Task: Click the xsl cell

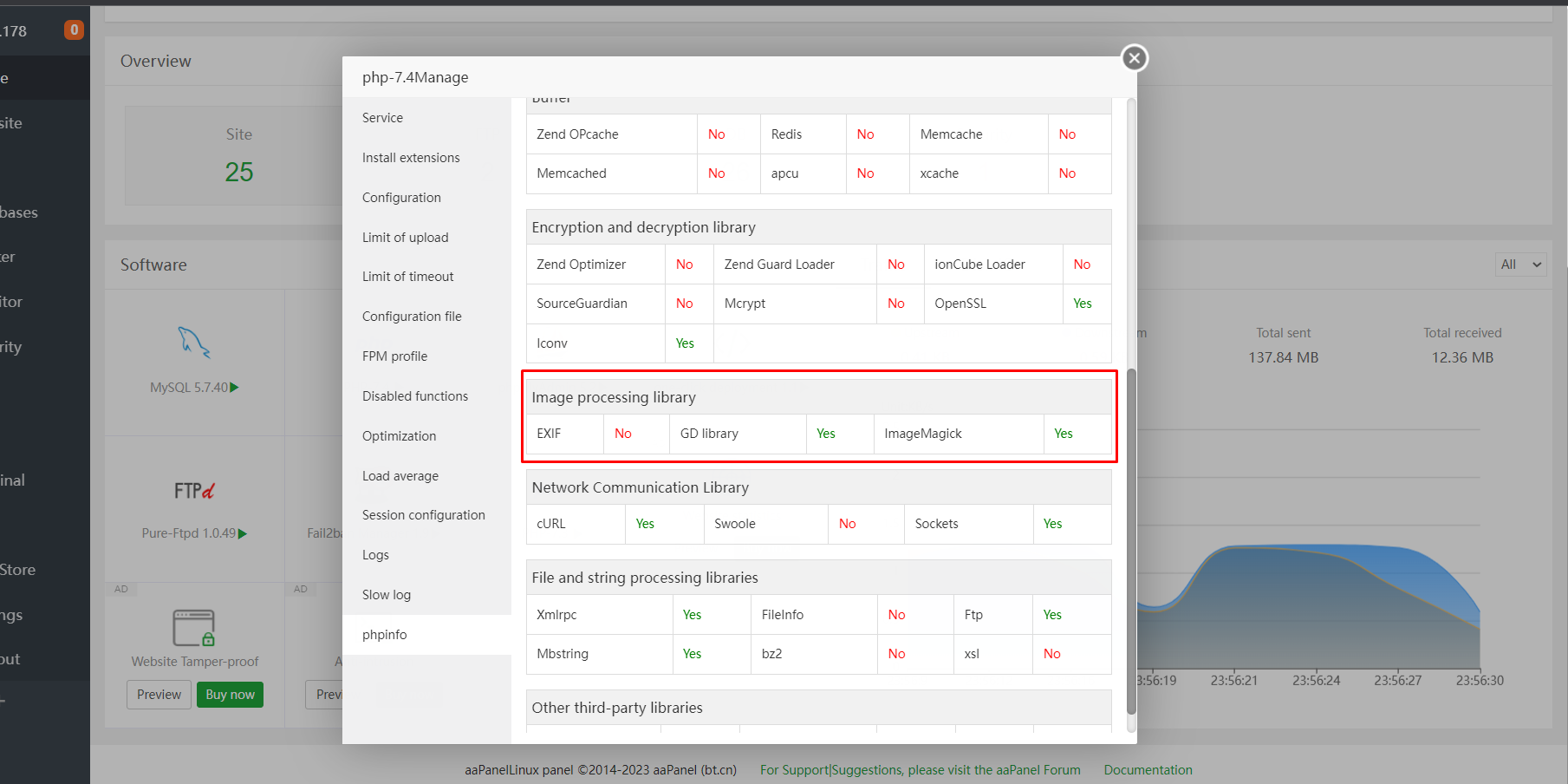Action: [x=993, y=654]
